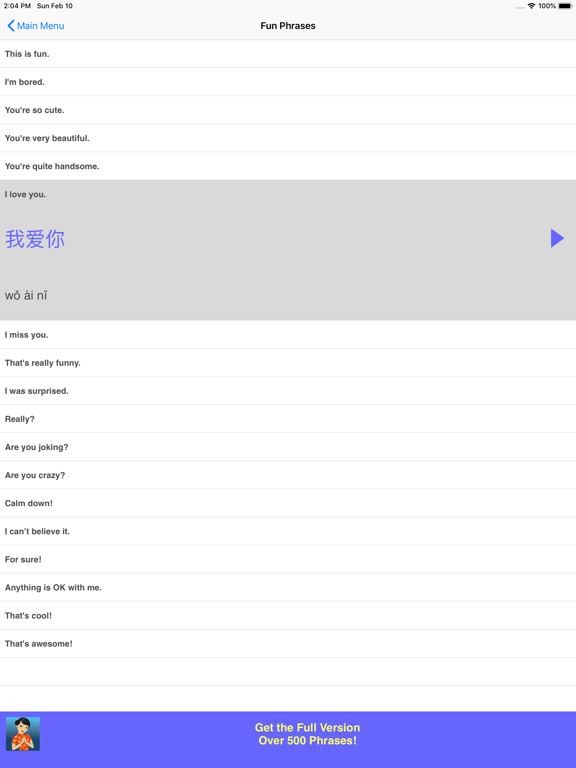Image resolution: width=576 pixels, height=768 pixels.
Task: Tap the back chevron arrow icon
Action: (11, 26)
